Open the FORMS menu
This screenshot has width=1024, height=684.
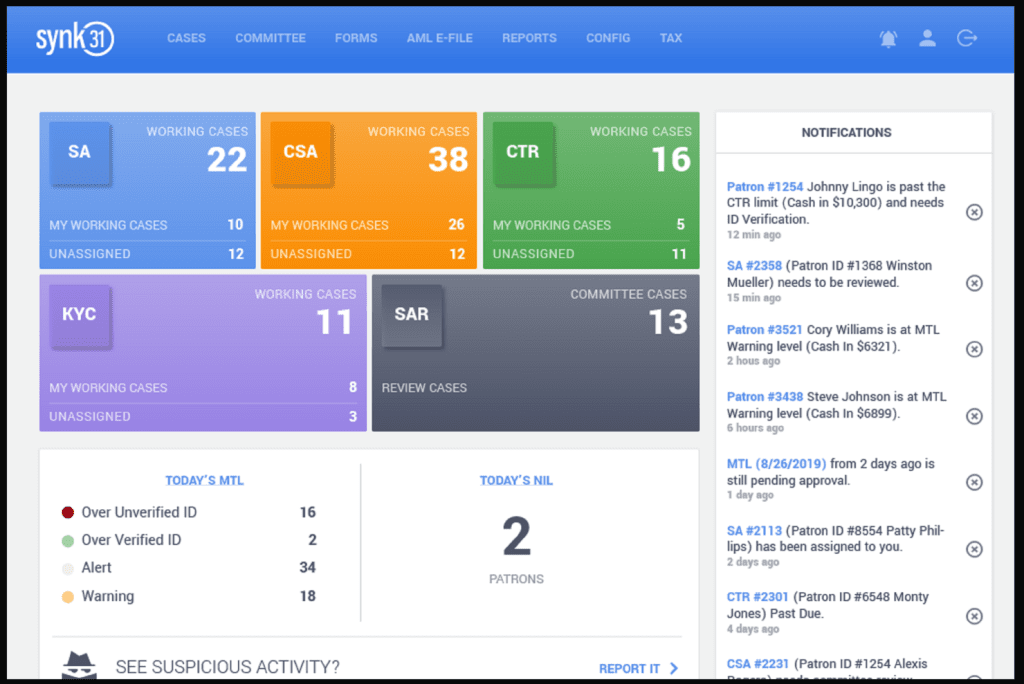[356, 38]
